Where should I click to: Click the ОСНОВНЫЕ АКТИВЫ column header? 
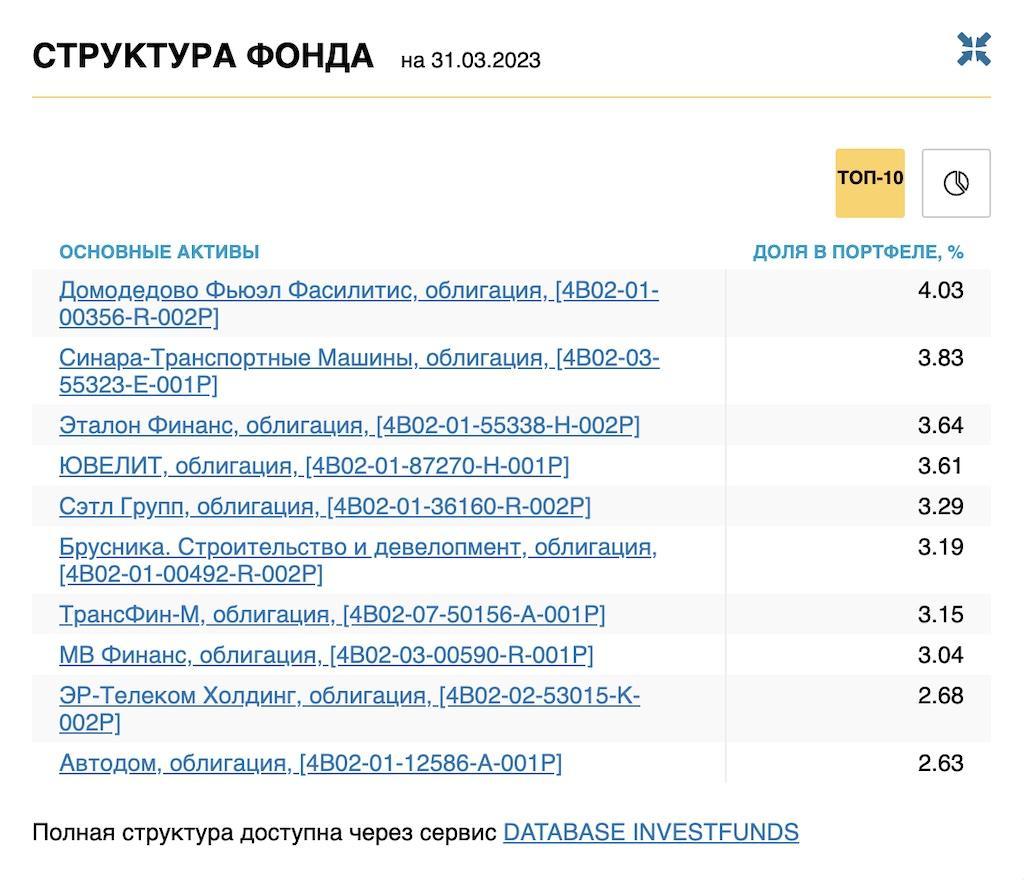[x=159, y=252]
